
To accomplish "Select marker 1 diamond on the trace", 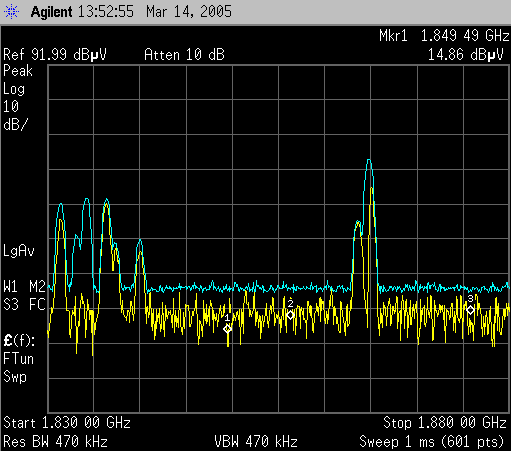I will (x=228, y=329).
